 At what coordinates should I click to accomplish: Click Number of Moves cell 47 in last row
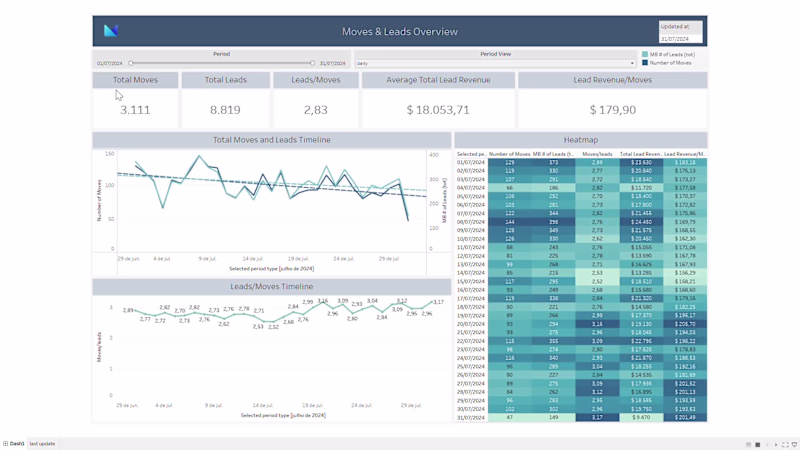coord(509,418)
